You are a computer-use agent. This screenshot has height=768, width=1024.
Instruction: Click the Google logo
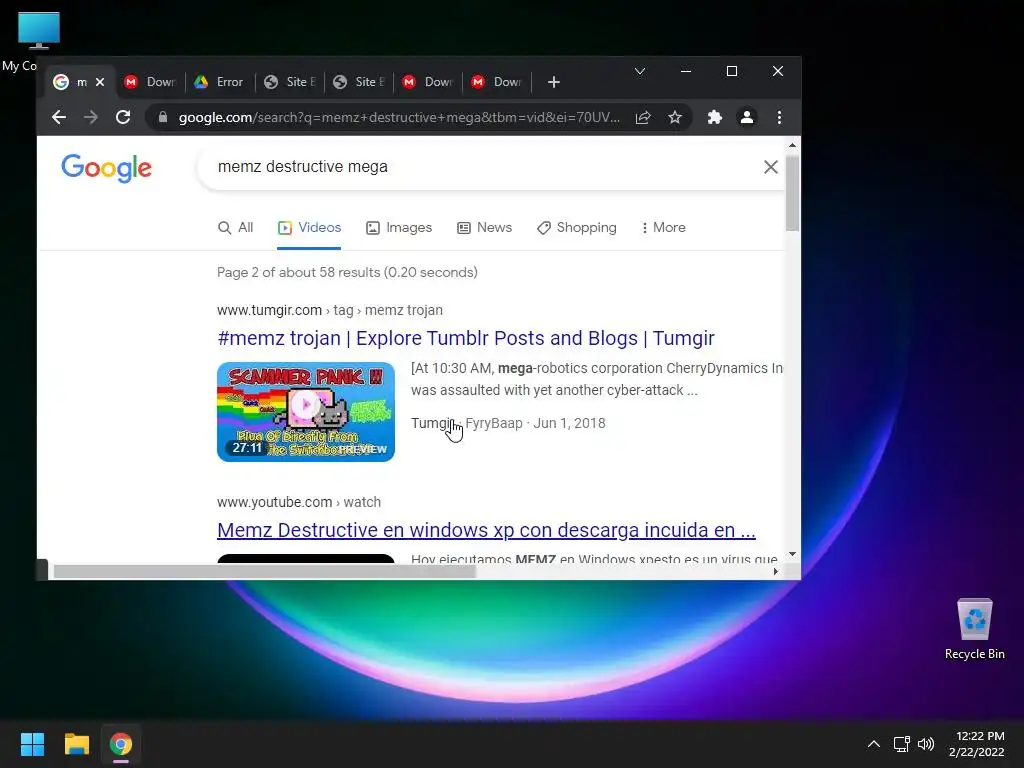tap(106, 168)
